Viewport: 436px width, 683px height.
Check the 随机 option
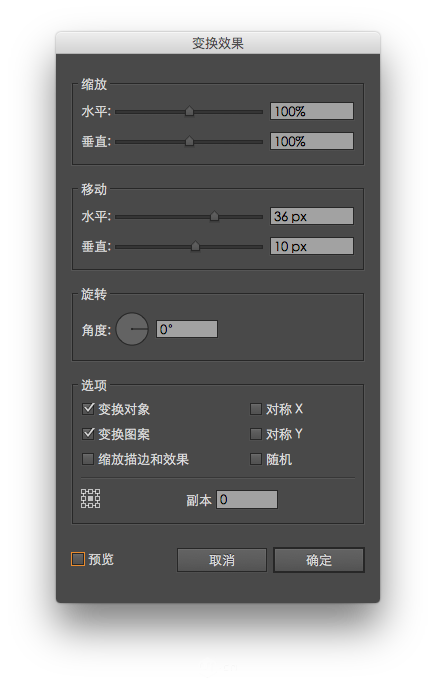[x=256, y=459]
